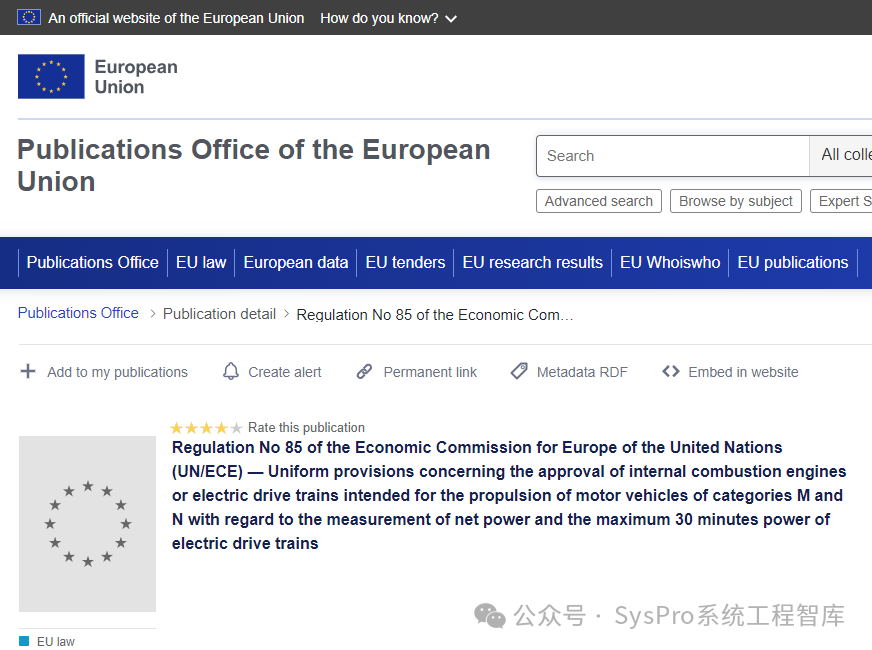Click the European Union logo

(97, 77)
